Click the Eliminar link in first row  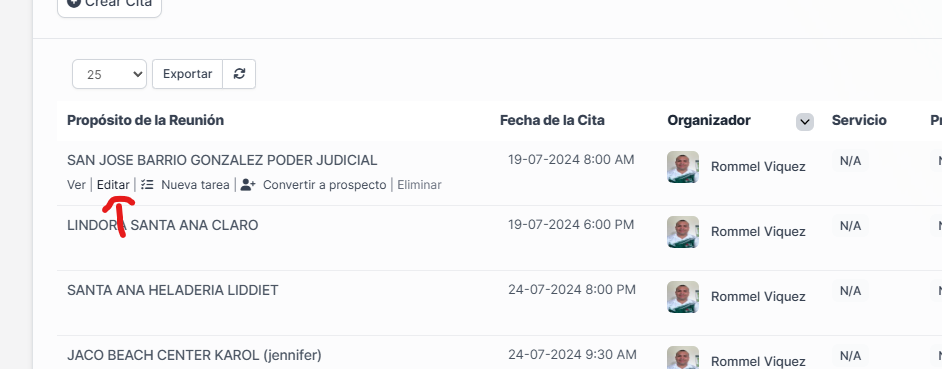pyautogui.click(x=419, y=185)
